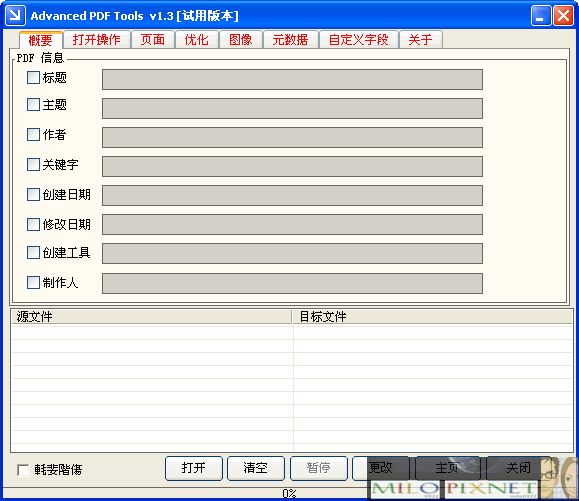Image resolution: width=579 pixels, height=501 pixels.
Task: Check the 作者 checkbox
Action: (33, 134)
